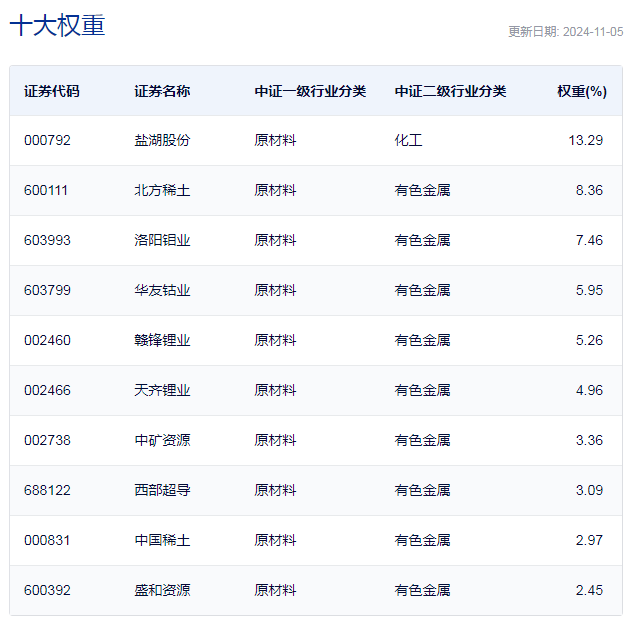Screen dimensions: 630x624
Task: Click weight value 5.95
Action: click(589, 290)
